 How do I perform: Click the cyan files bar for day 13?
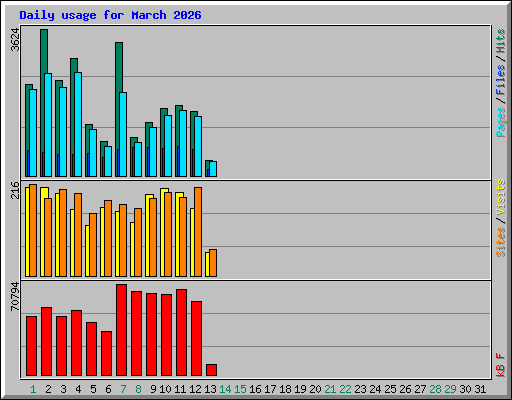213,169
